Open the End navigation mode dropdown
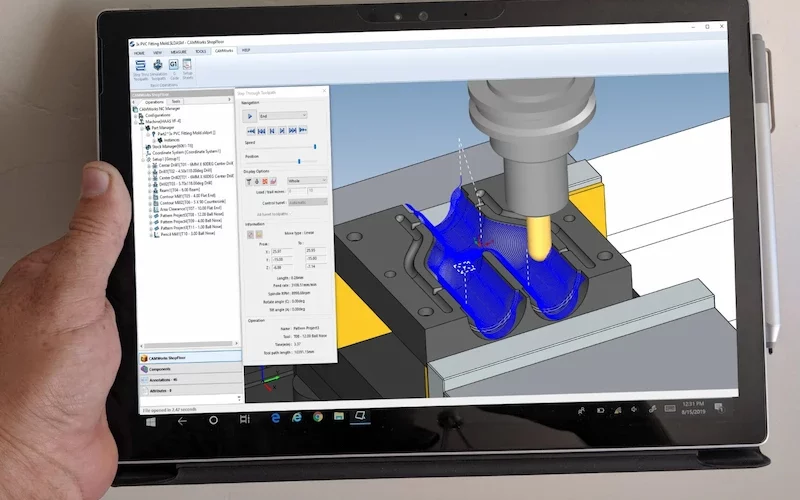Screen dimensions: 800x500 [283, 116]
